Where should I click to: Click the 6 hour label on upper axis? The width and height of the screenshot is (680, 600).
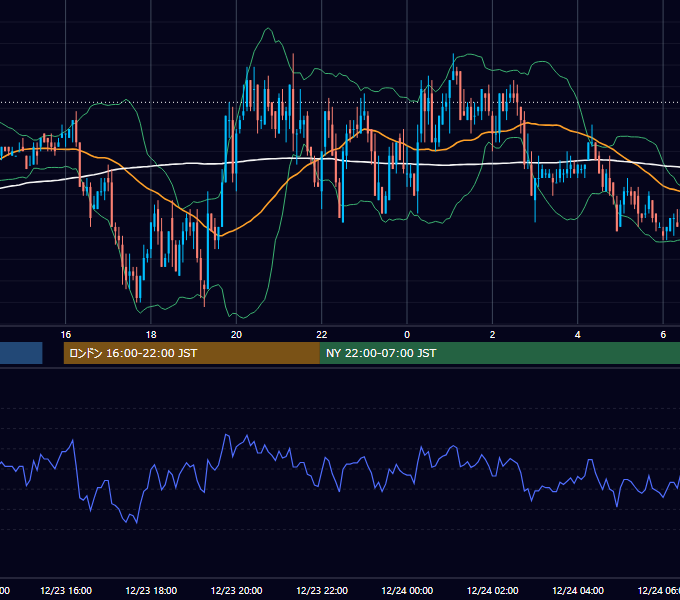click(x=663, y=335)
